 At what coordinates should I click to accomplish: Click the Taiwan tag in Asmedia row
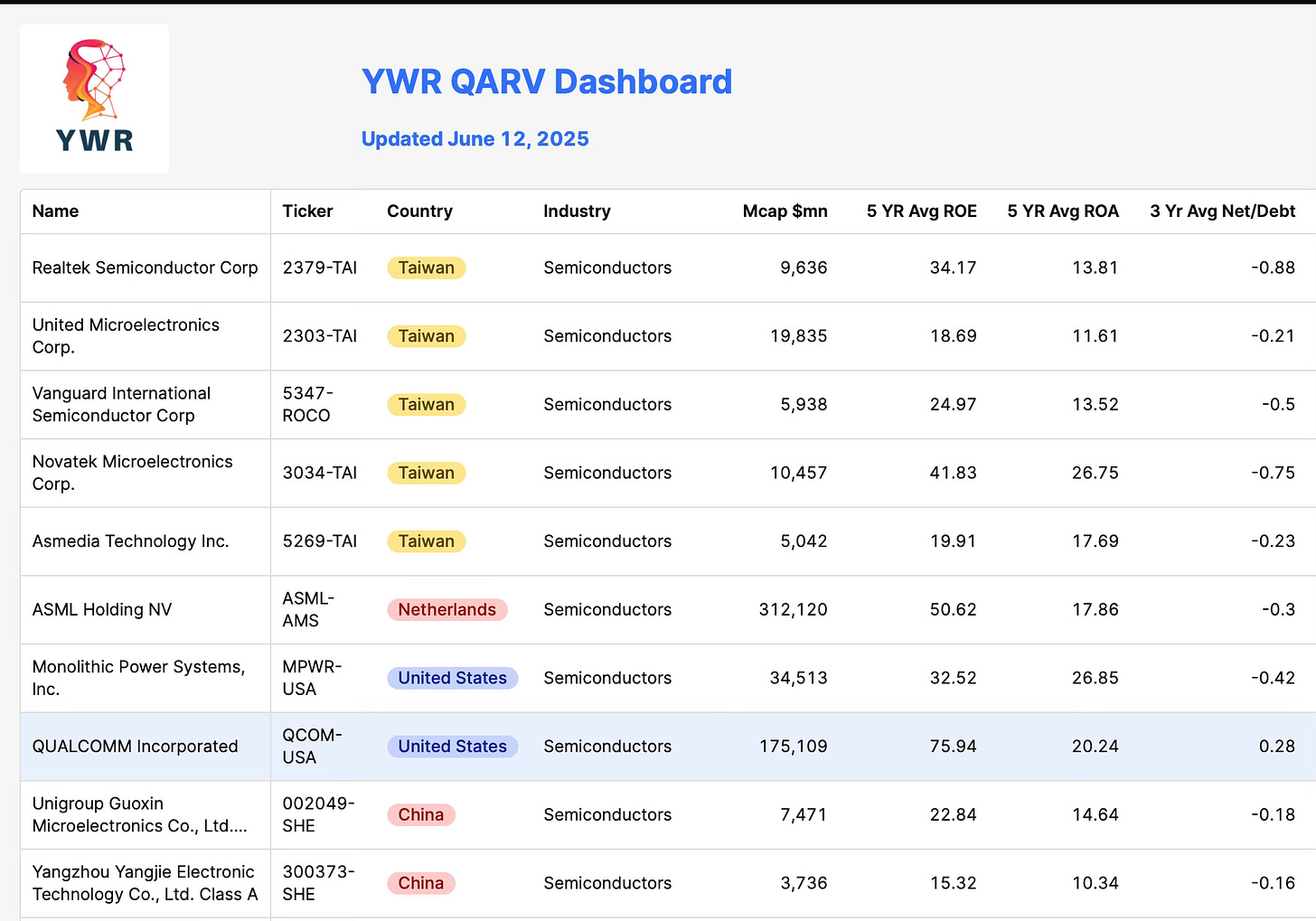427,541
